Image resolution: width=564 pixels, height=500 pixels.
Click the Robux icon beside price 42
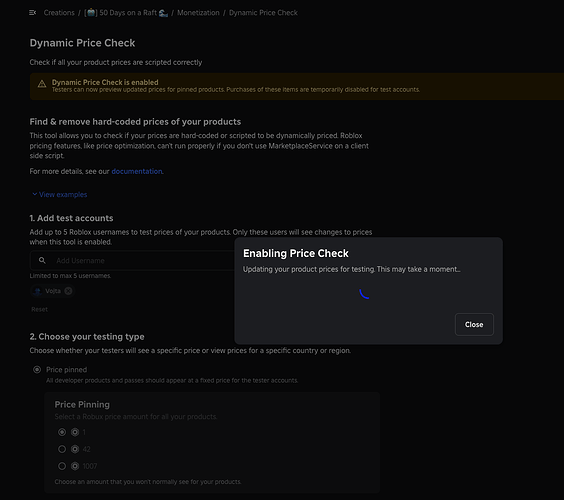coord(75,449)
